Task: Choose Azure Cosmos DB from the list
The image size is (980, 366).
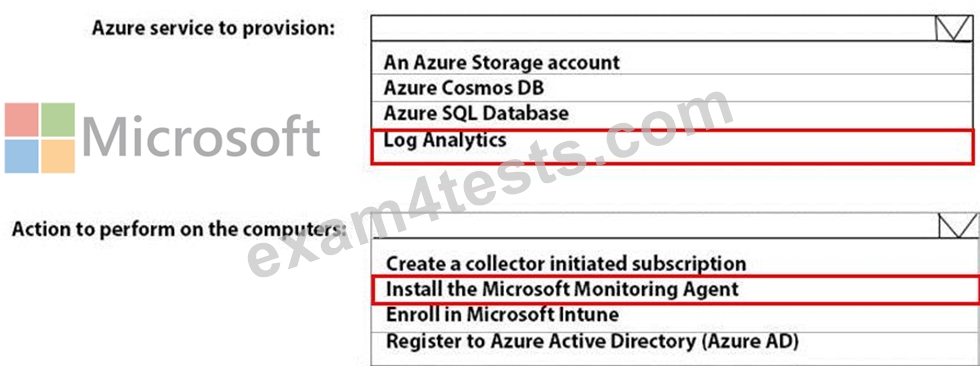Action: (464, 88)
